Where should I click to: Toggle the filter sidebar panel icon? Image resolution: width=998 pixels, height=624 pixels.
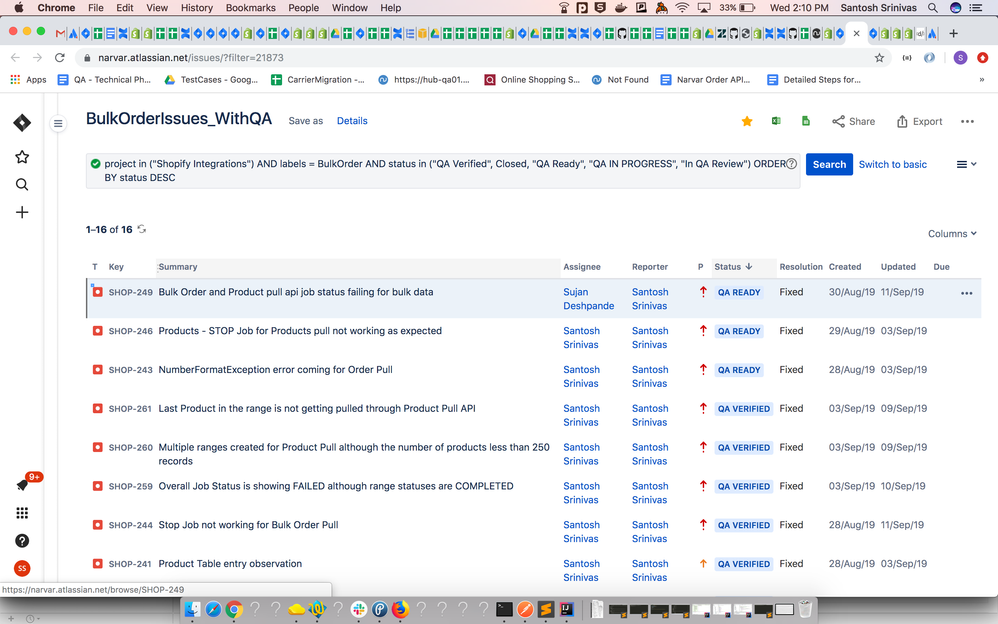pyautogui.click(x=58, y=124)
